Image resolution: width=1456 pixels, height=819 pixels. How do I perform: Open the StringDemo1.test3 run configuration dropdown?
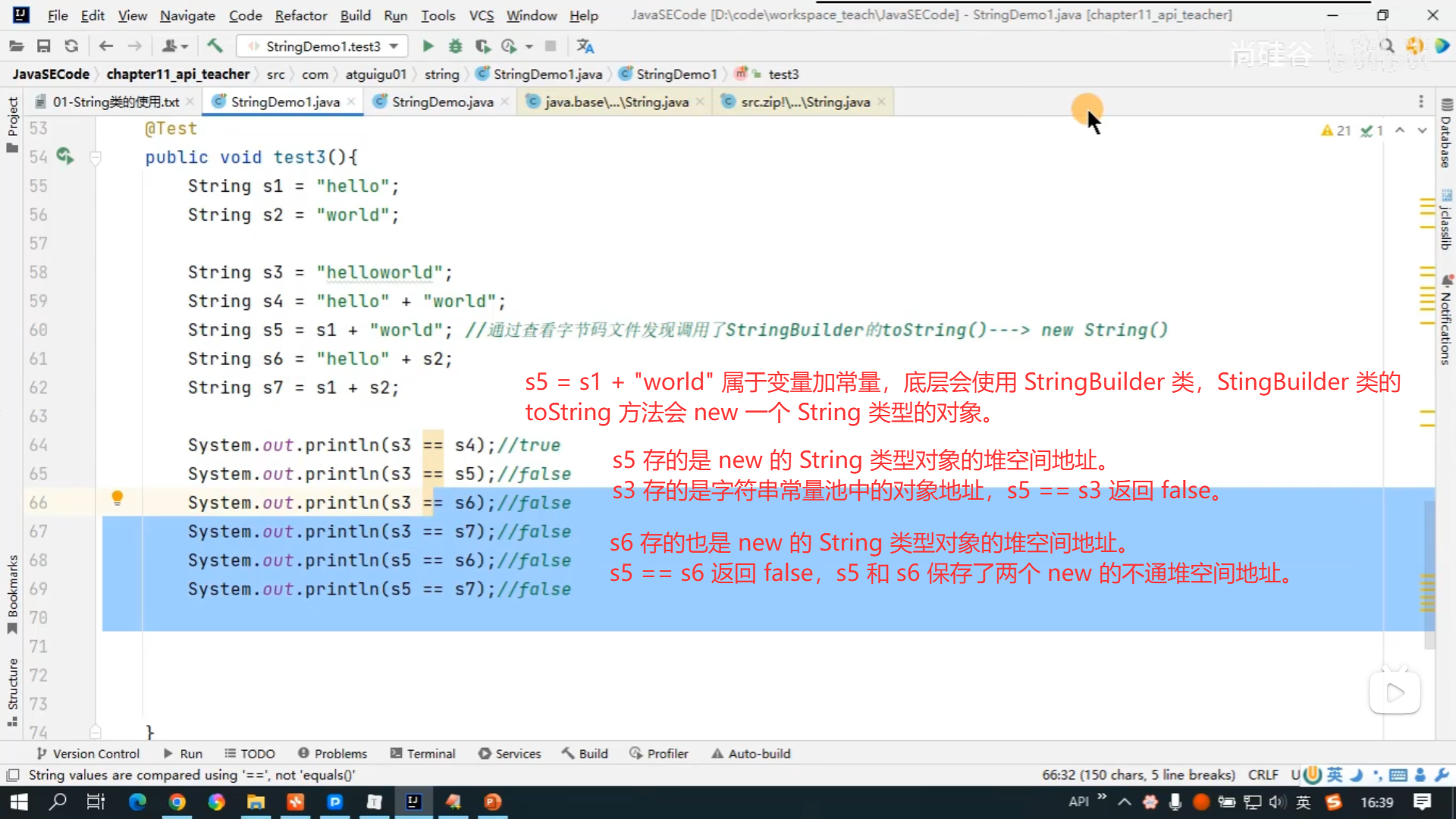(x=394, y=46)
